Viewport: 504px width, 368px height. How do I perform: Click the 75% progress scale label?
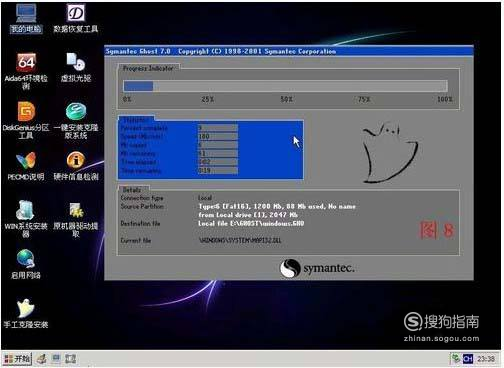364,99
